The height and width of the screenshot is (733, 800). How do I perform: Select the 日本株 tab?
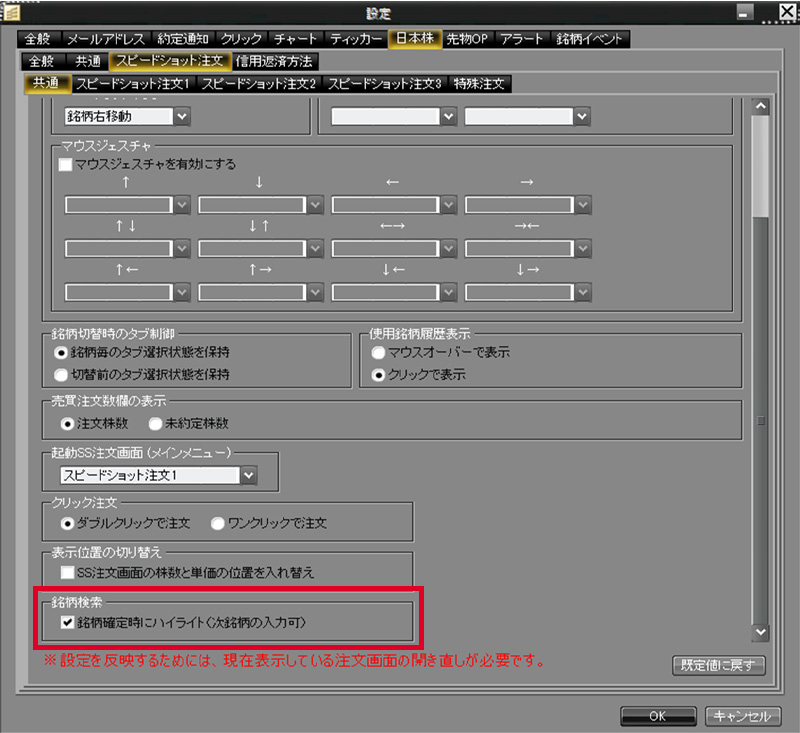(x=415, y=39)
